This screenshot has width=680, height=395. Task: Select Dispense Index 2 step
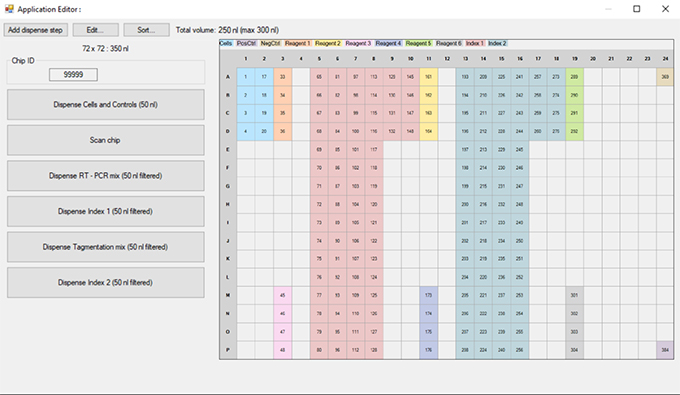click(105, 282)
